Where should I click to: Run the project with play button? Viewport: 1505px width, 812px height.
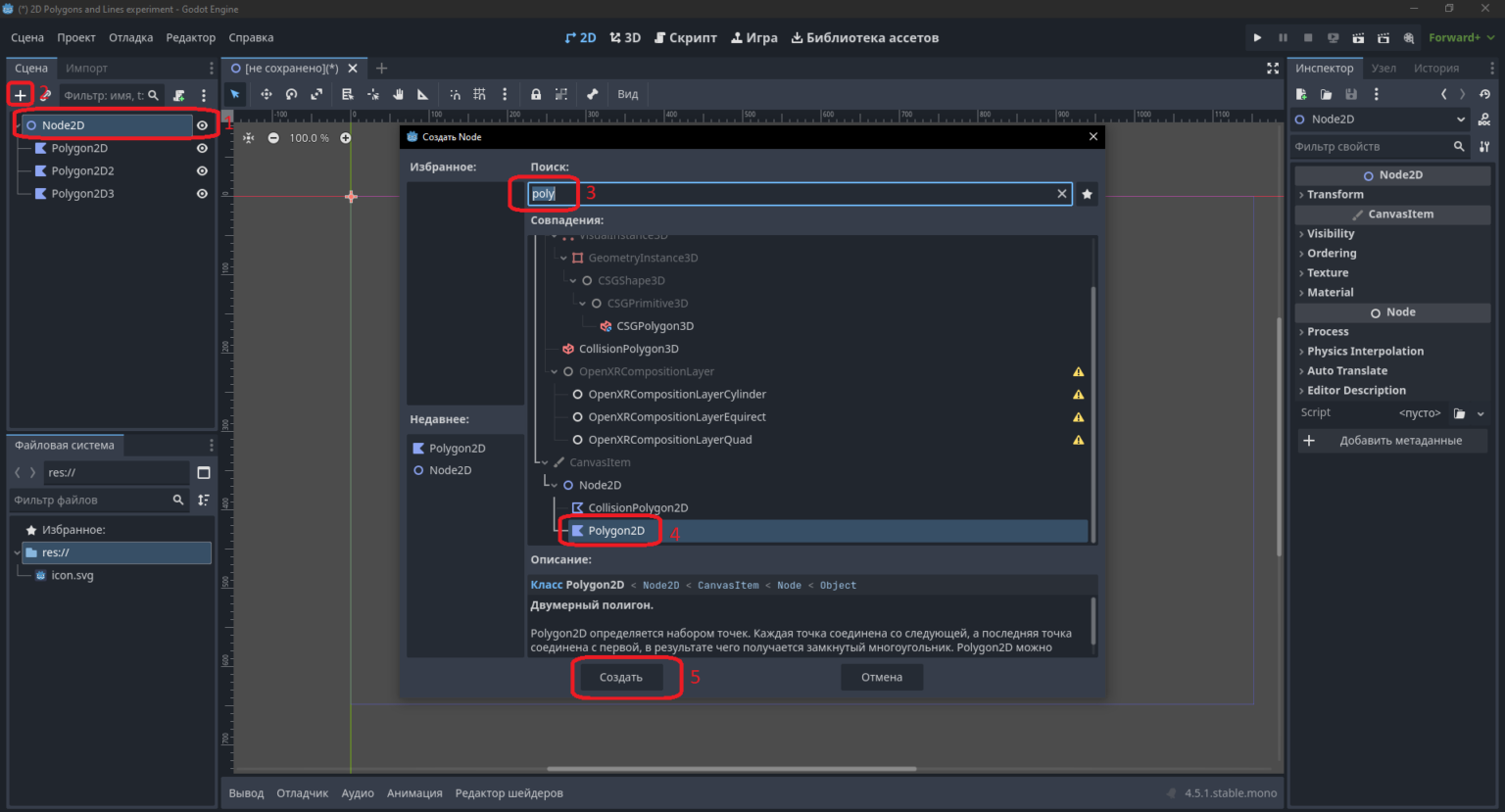point(1257,38)
